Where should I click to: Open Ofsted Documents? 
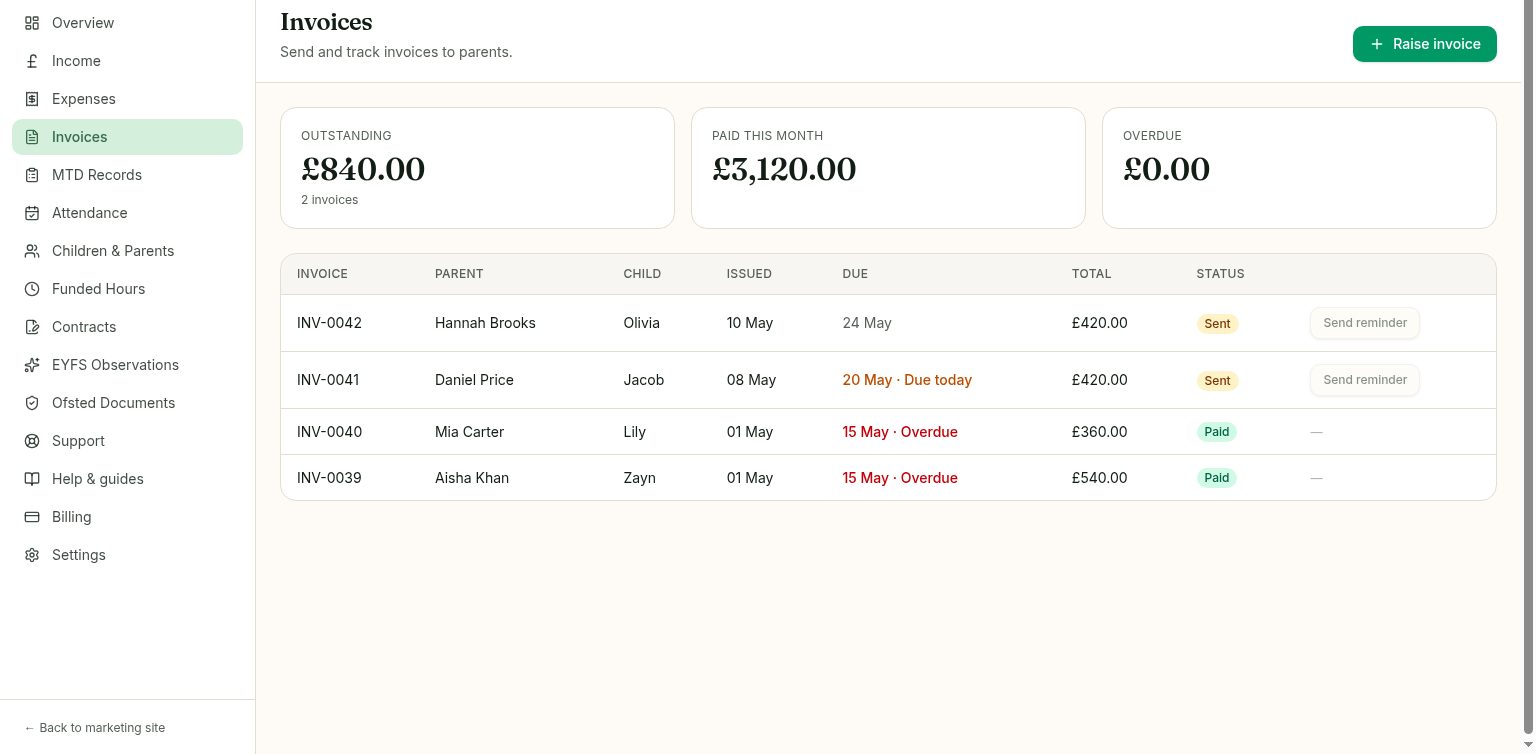tap(127, 403)
